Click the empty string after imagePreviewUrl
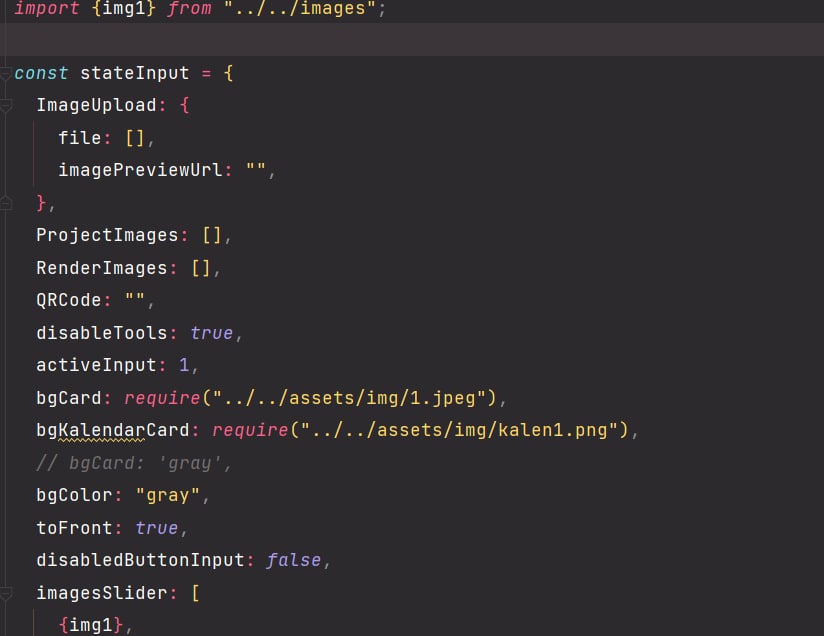The image size is (824, 636). (x=256, y=168)
